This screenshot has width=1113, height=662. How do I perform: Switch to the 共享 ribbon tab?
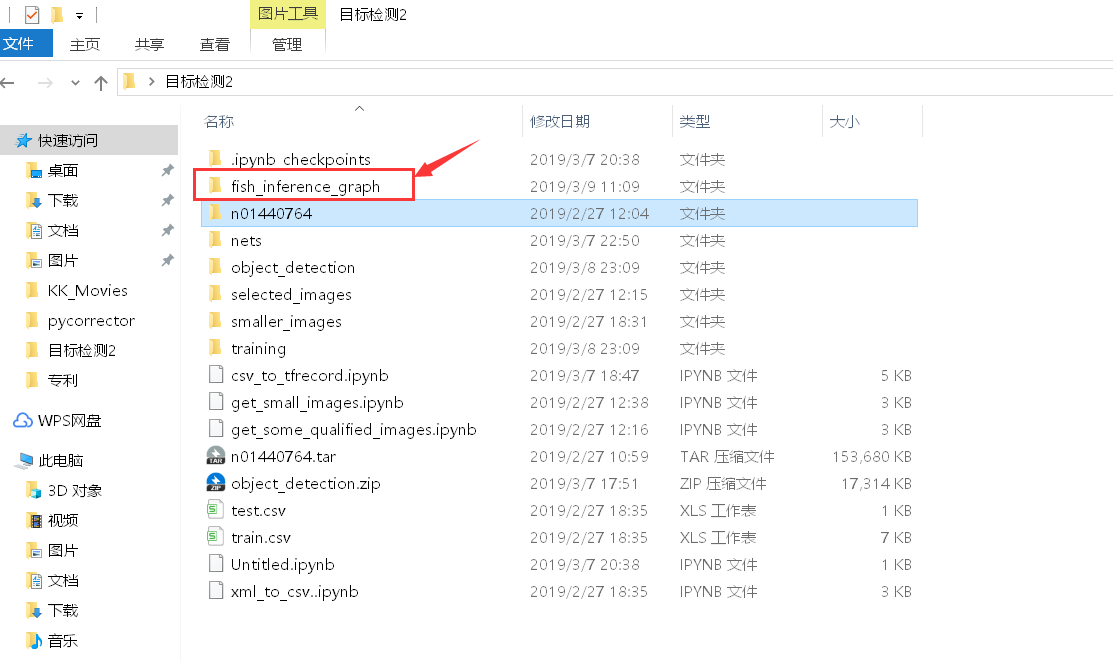click(150, 45)
